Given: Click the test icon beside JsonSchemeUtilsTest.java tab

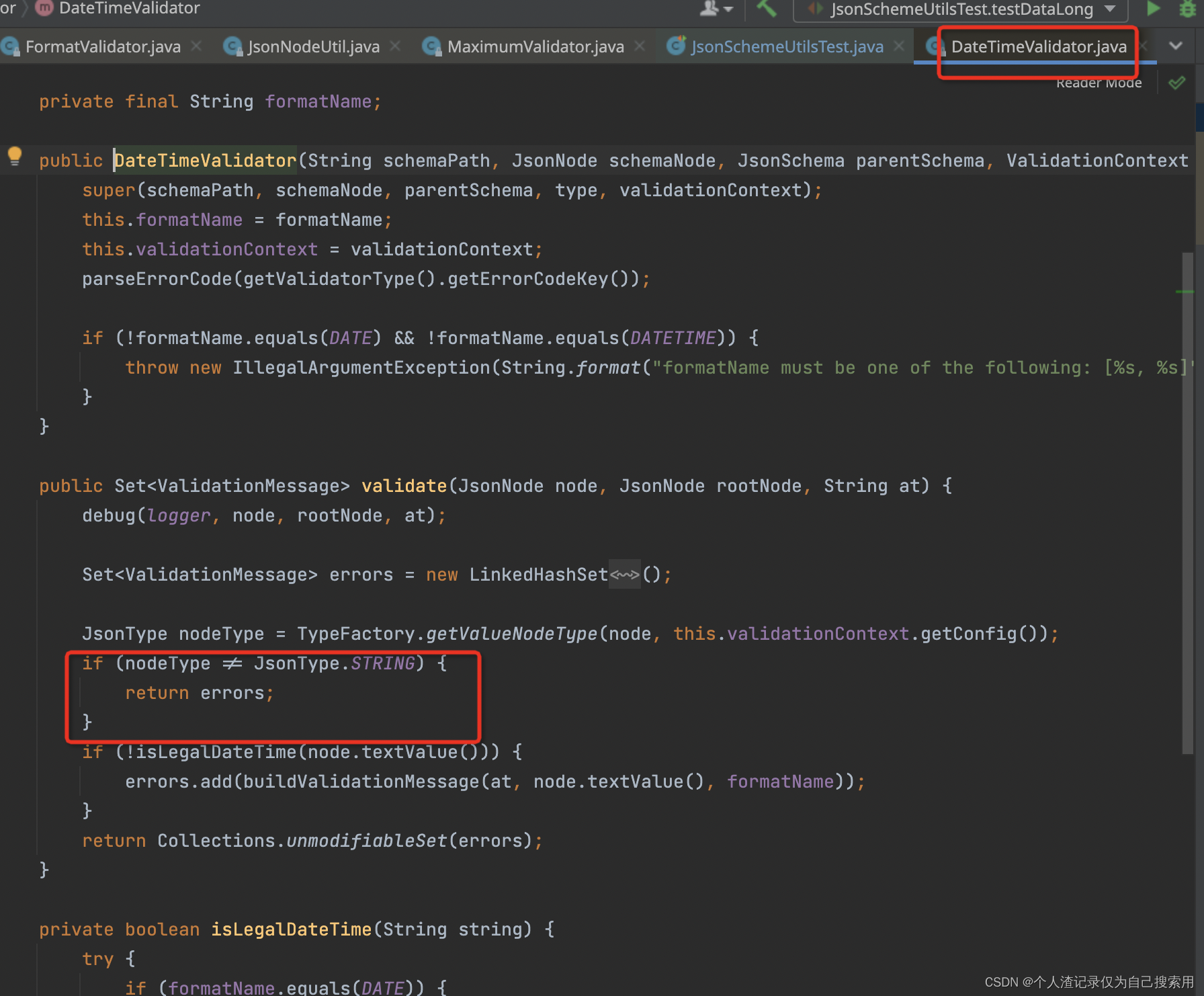Looking at the screenshot, I should [676, 46].
